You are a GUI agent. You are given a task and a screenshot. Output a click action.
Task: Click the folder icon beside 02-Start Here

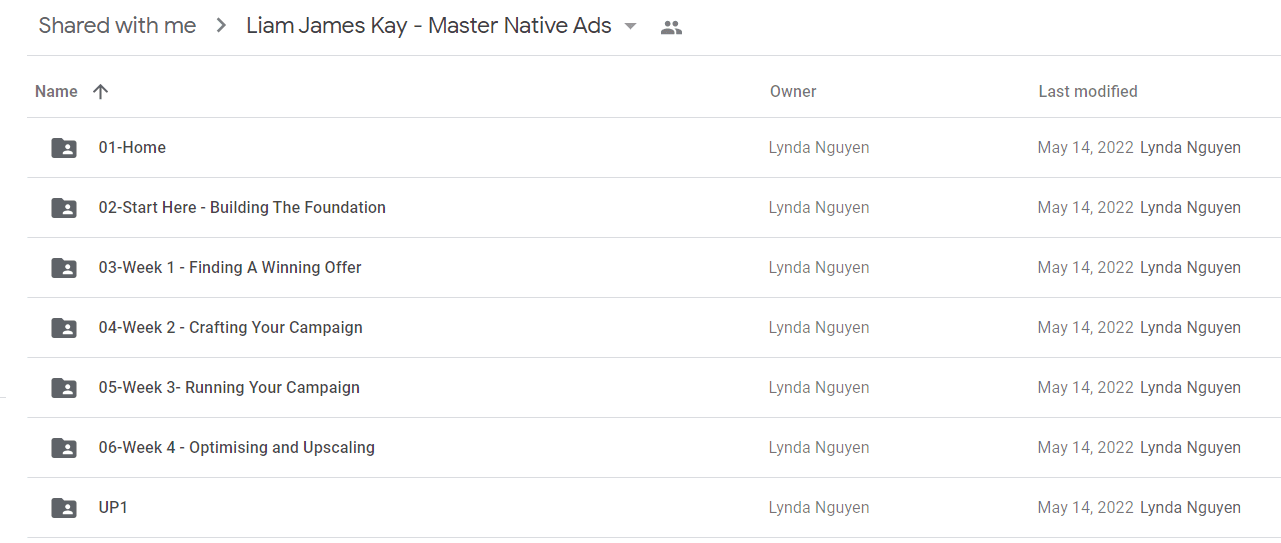click(64, 208)
